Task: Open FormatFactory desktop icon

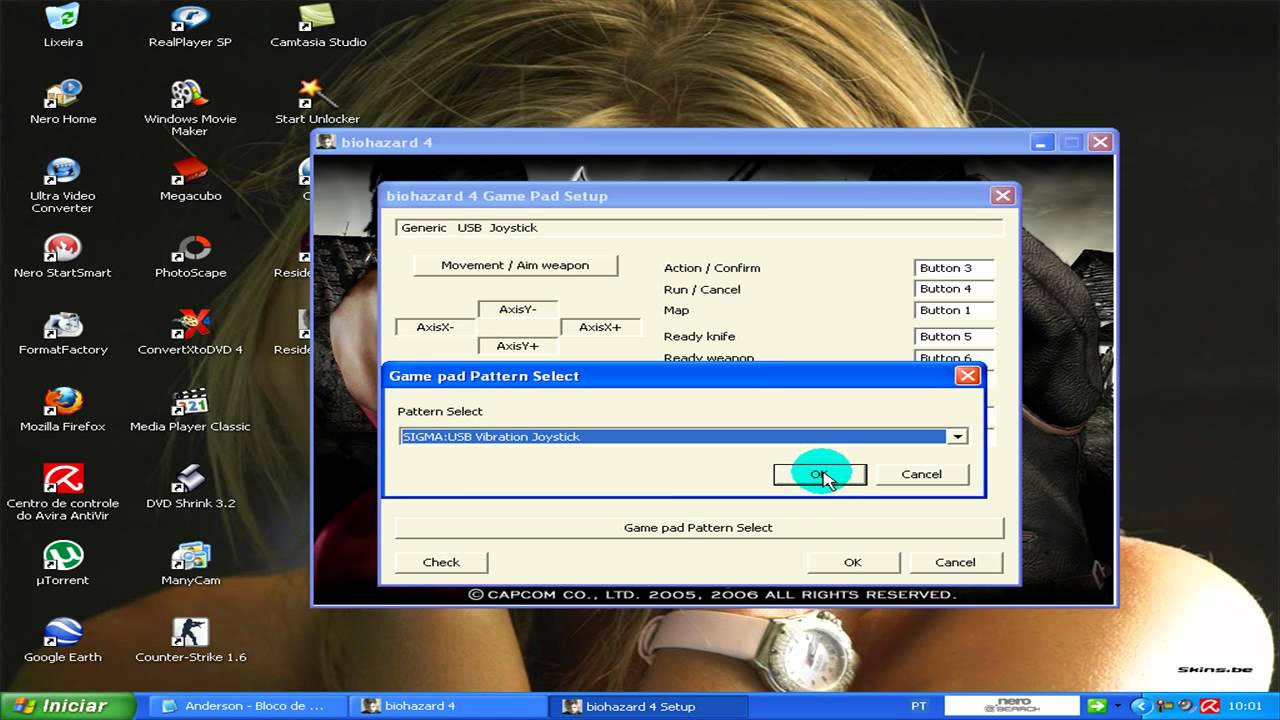Action: [x=63, y=334]
